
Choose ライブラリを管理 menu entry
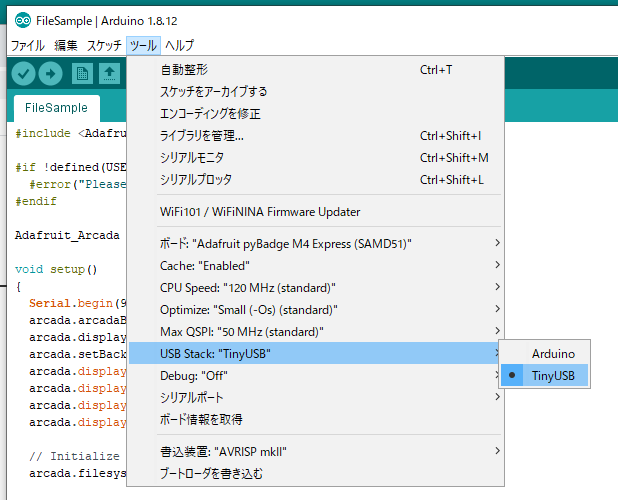(202, 136)
